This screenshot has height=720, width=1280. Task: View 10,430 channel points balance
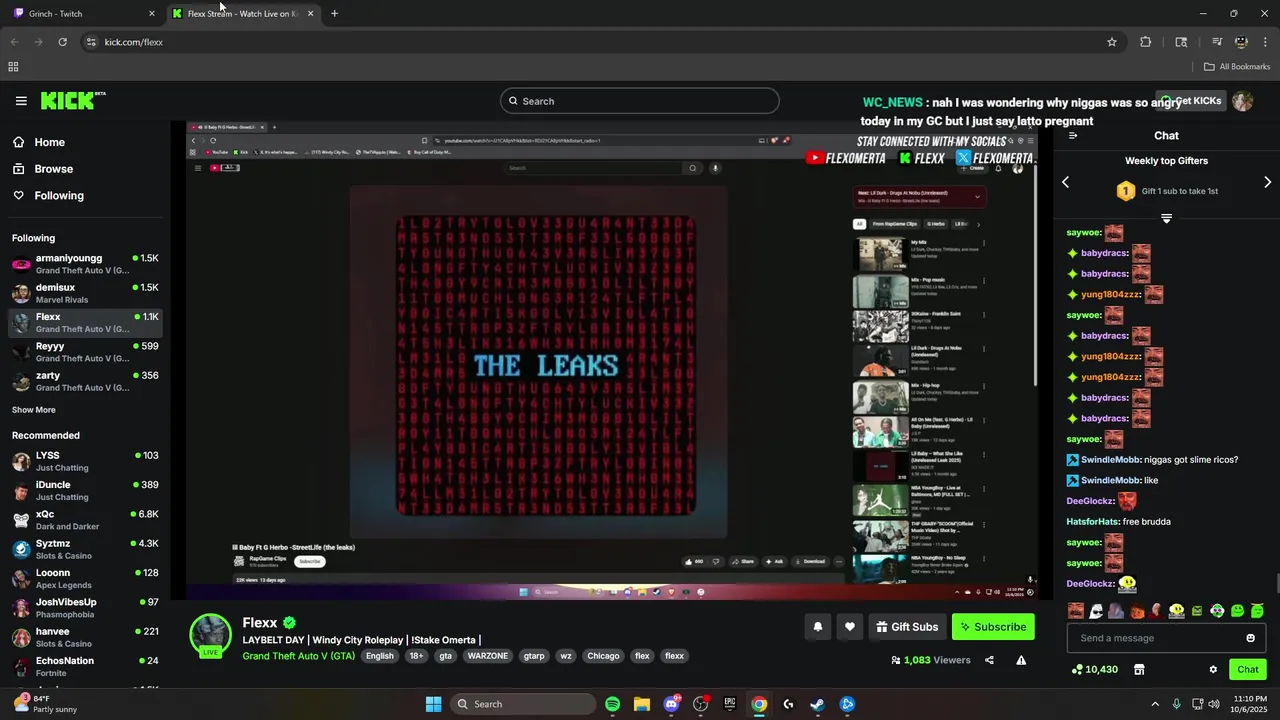point(1094,670)
